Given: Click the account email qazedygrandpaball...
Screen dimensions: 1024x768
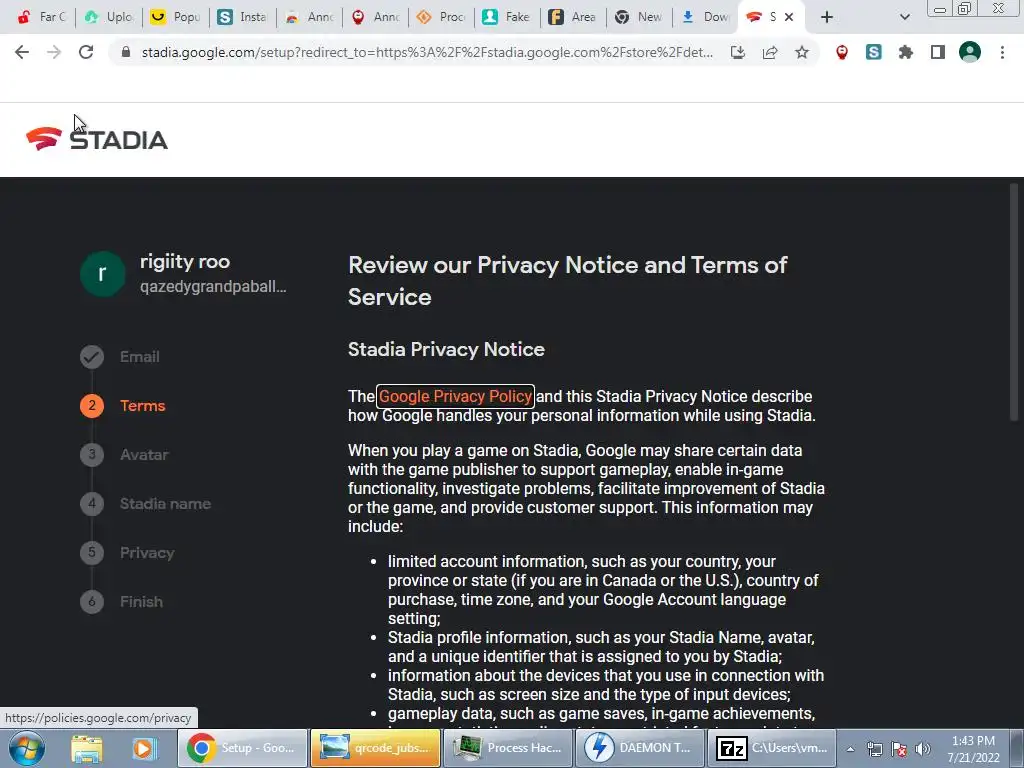Looking at the screenshot, I should click(213, 287).
